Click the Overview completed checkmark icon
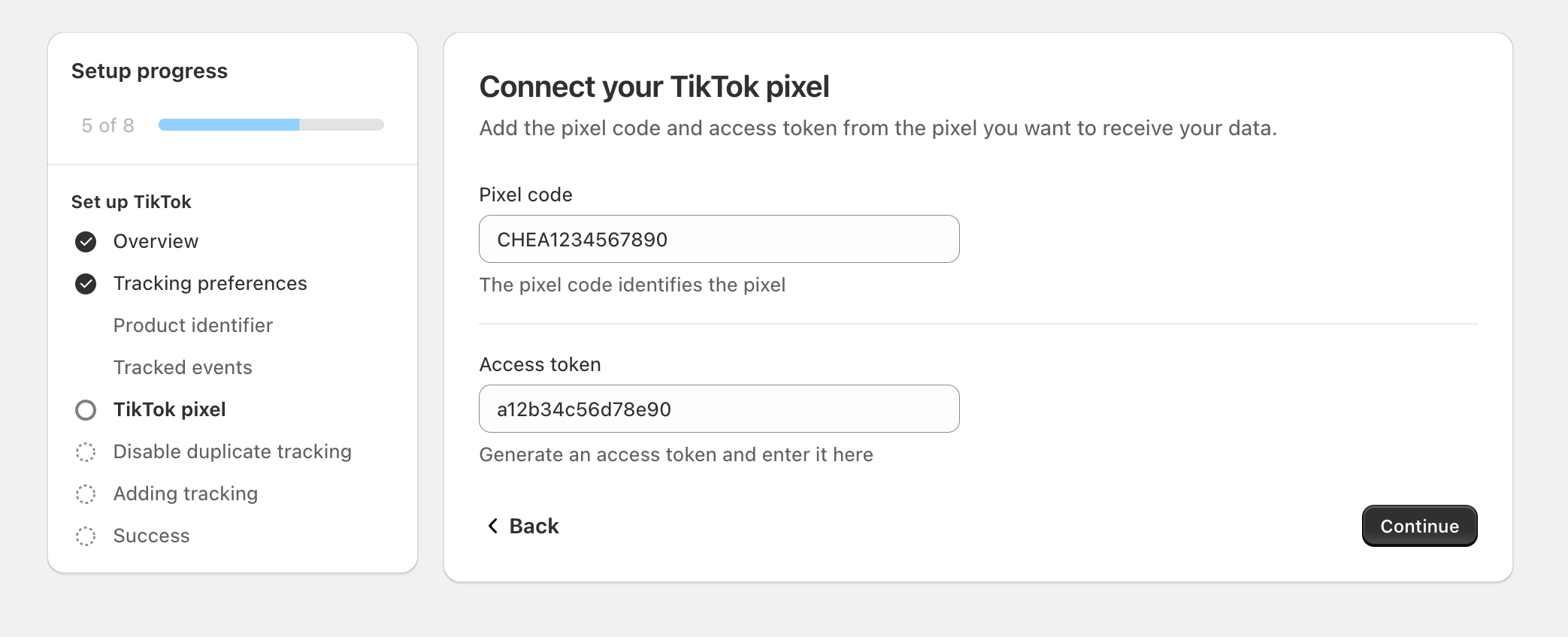The height and width of the screenshot is (637, 1568). (86, 241)
